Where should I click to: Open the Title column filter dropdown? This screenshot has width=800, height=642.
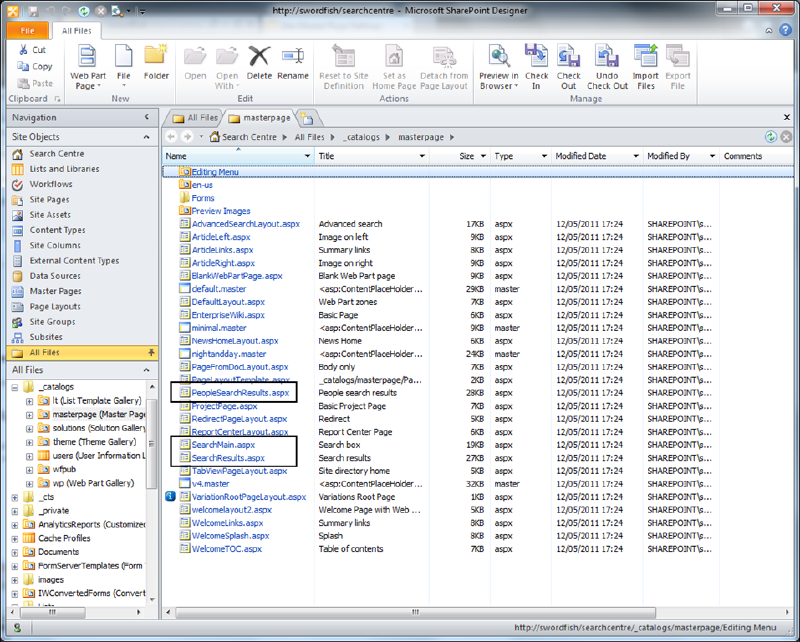coord(422,156)
